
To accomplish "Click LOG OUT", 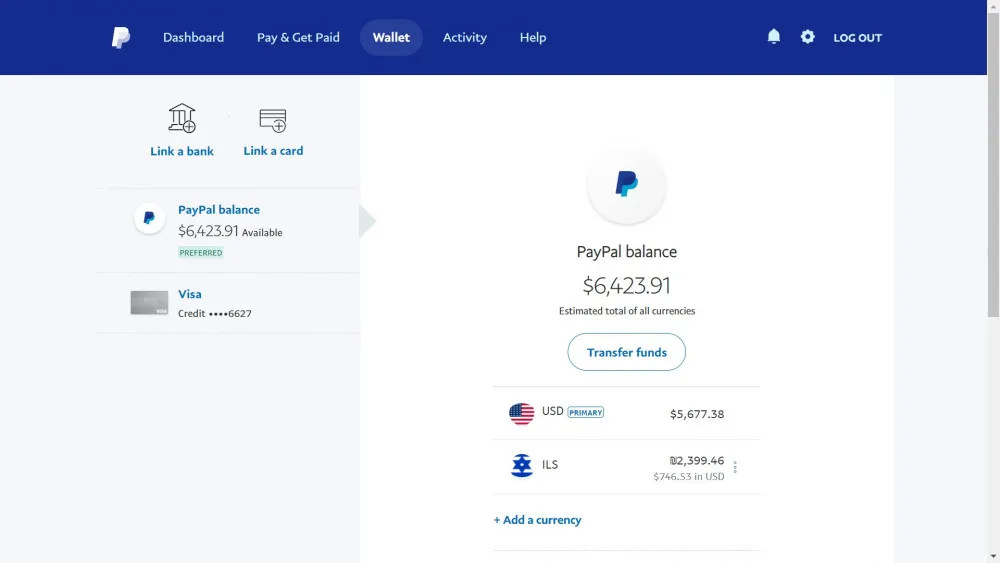I will click(857, 38).
